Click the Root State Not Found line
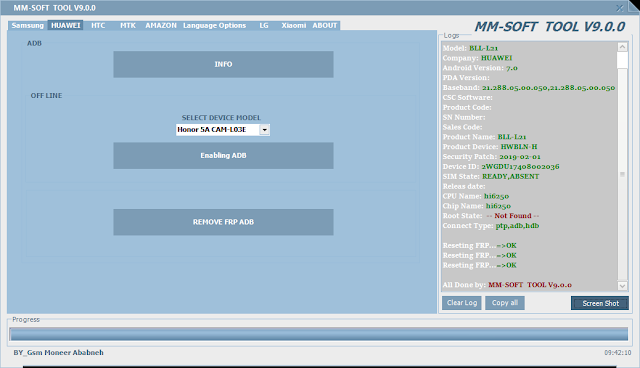 (491, 216)
